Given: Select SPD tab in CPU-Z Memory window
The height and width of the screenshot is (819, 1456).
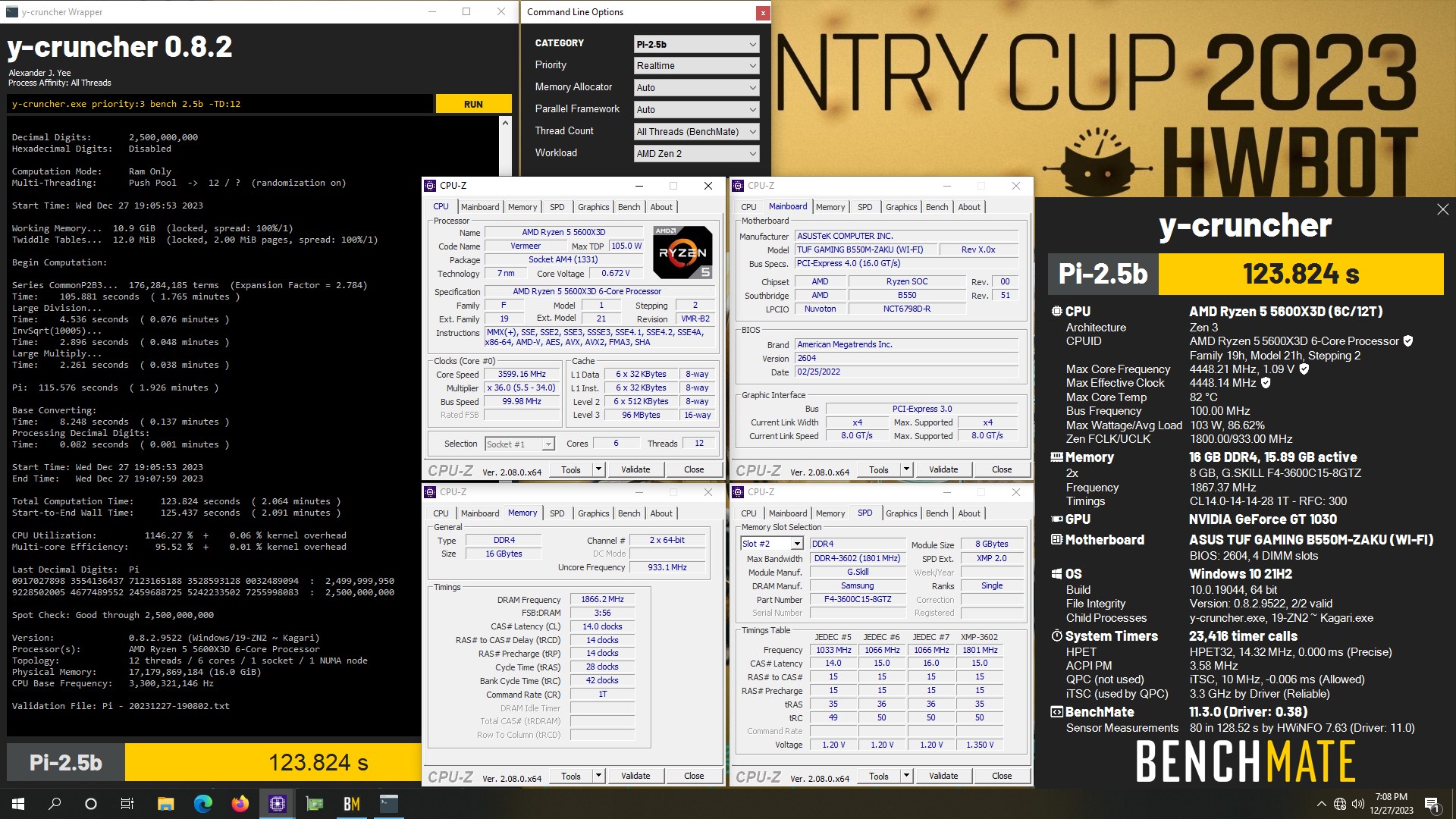Looking at the screenshot, I should pos(557,513).
